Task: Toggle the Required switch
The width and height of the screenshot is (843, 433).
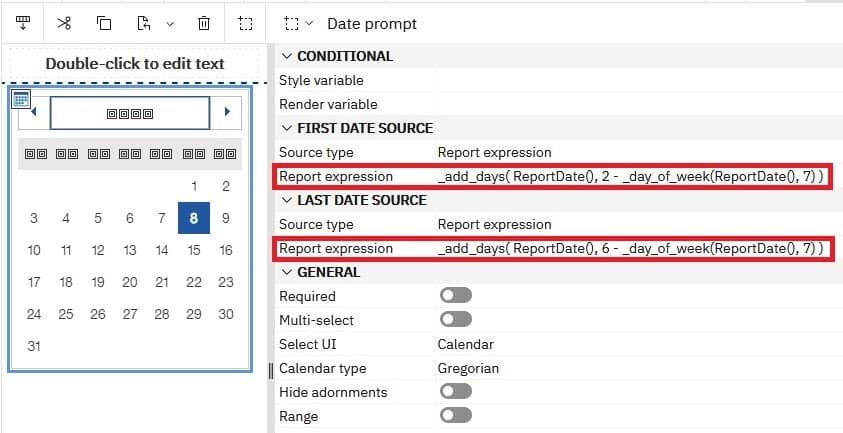Action: 455,296
